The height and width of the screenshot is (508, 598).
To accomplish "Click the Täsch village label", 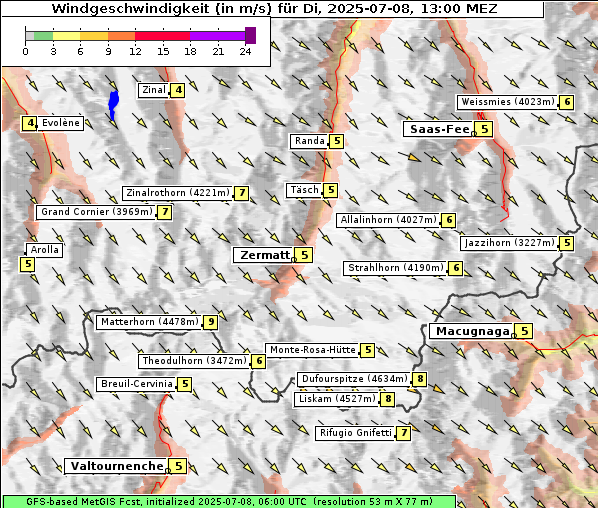I will pos(304,190).
